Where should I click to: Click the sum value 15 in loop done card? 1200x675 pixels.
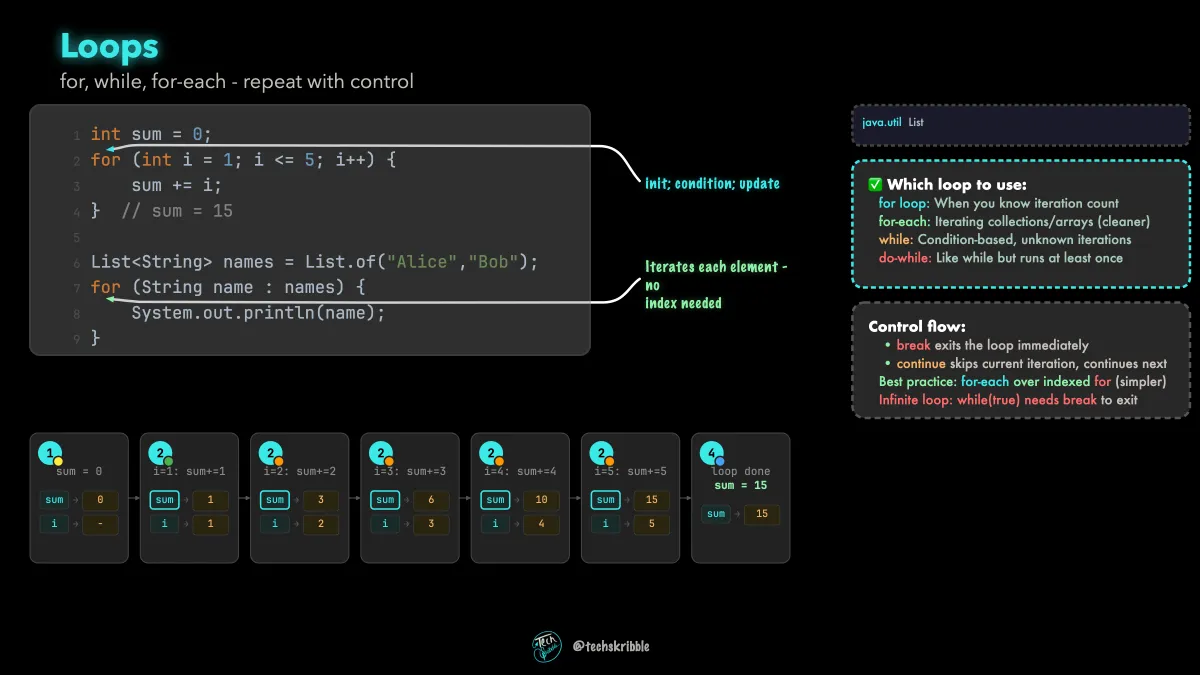pyautogui.click(x=762, y=514)
